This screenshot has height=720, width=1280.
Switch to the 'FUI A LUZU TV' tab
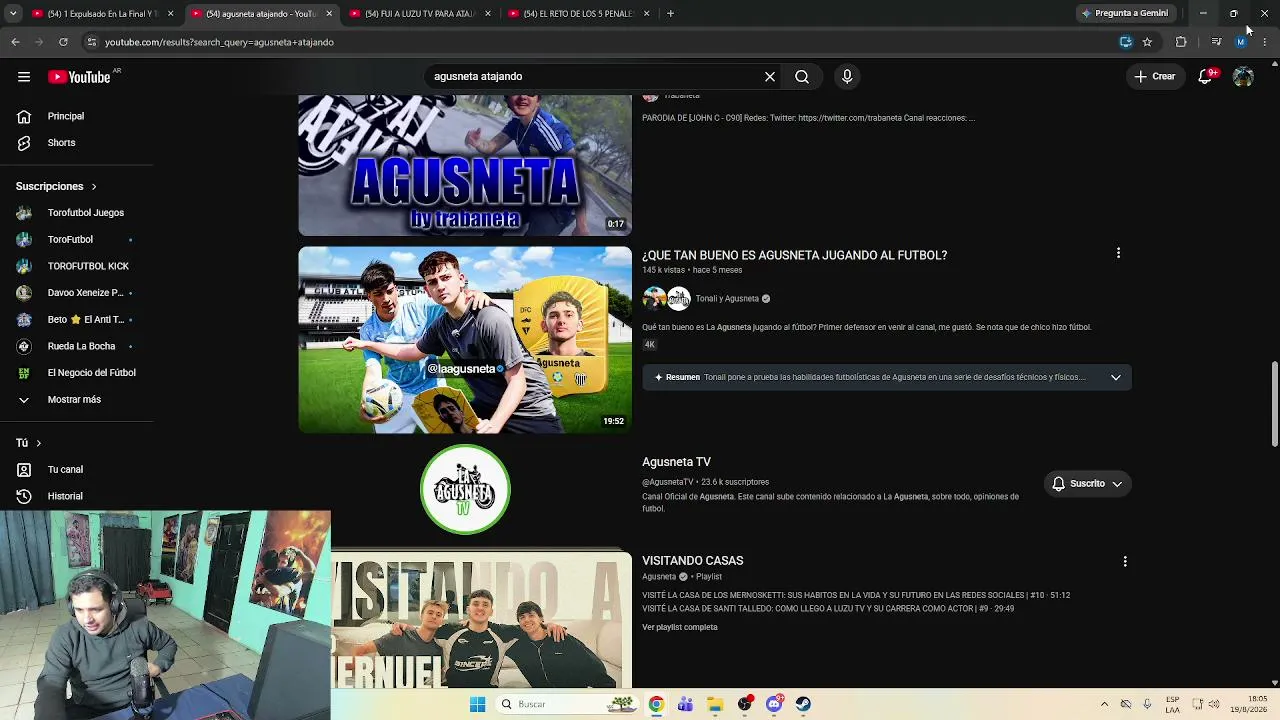[418, 14]
